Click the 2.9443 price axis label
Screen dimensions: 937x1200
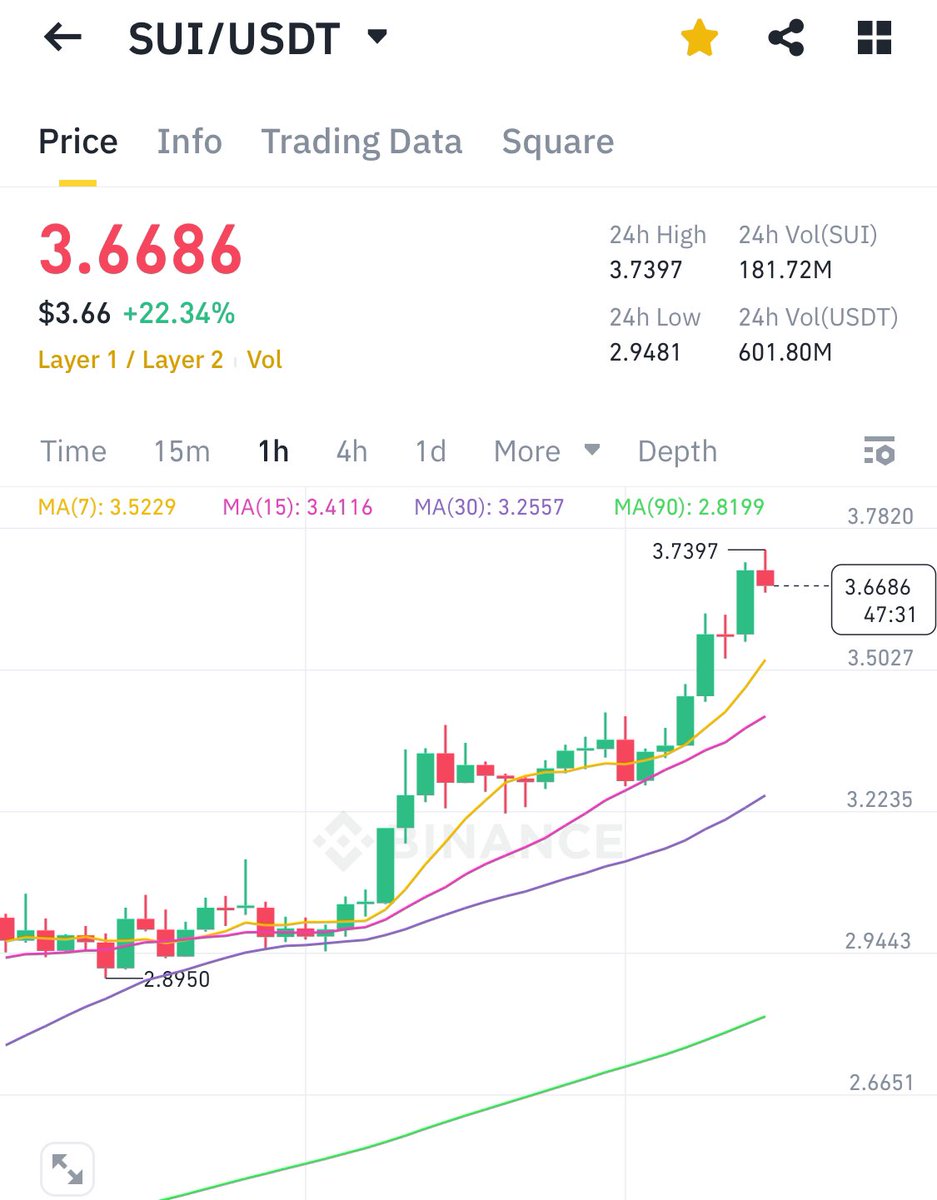[879, 941]
